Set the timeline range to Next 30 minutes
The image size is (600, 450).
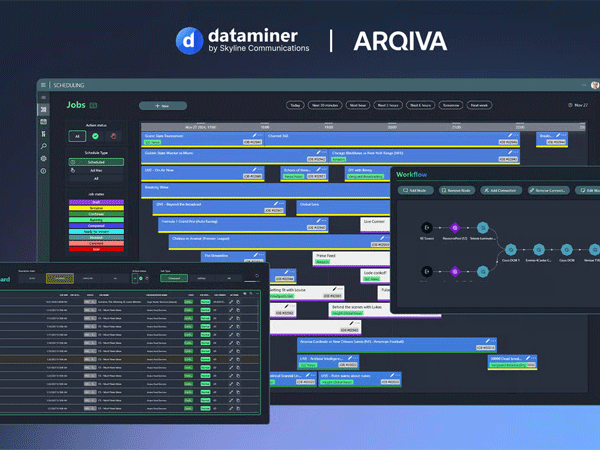pos(325,105)
